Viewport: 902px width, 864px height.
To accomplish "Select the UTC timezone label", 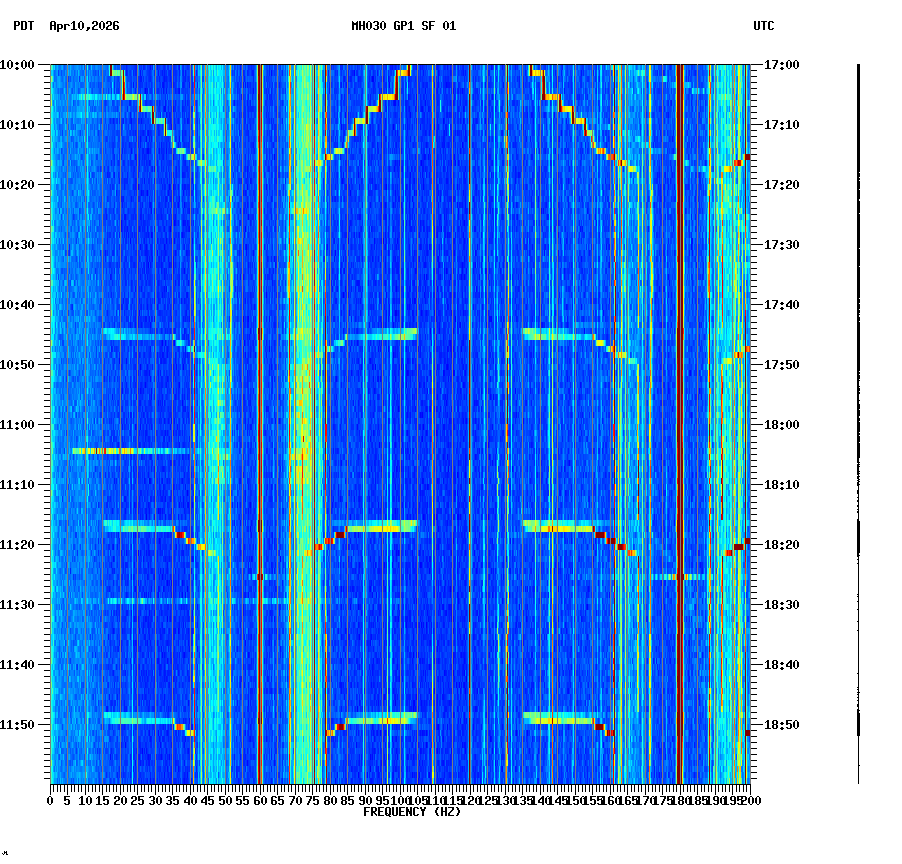I will [x=765, y=27].
